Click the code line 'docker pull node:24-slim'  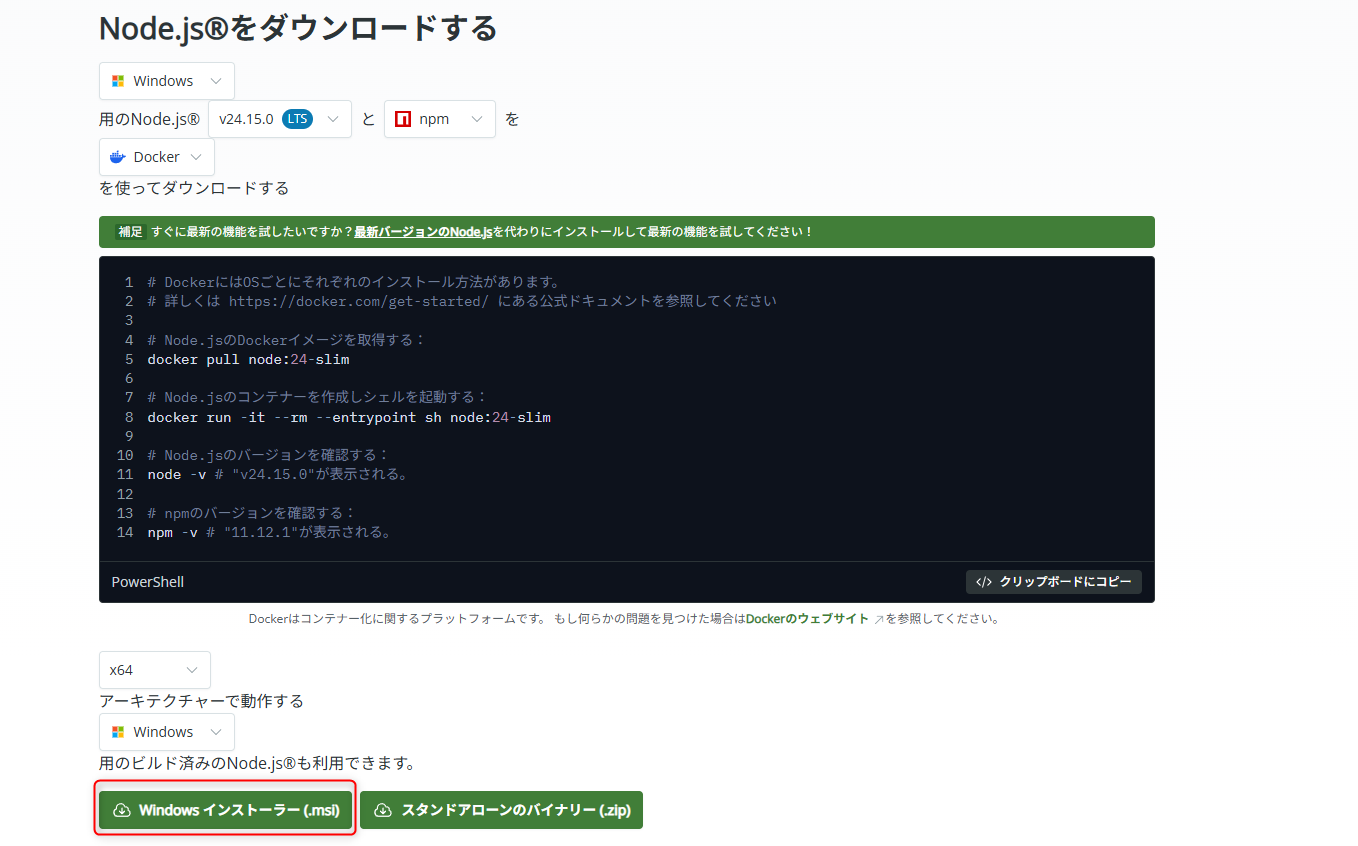[x=248, y=359]
